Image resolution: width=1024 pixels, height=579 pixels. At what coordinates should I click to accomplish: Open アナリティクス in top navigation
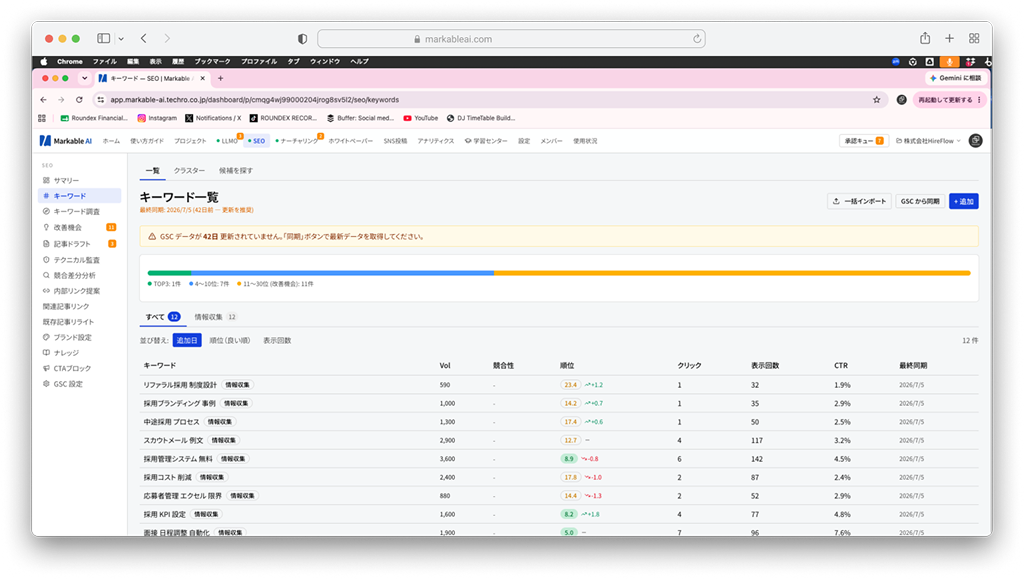pos(436,141)
